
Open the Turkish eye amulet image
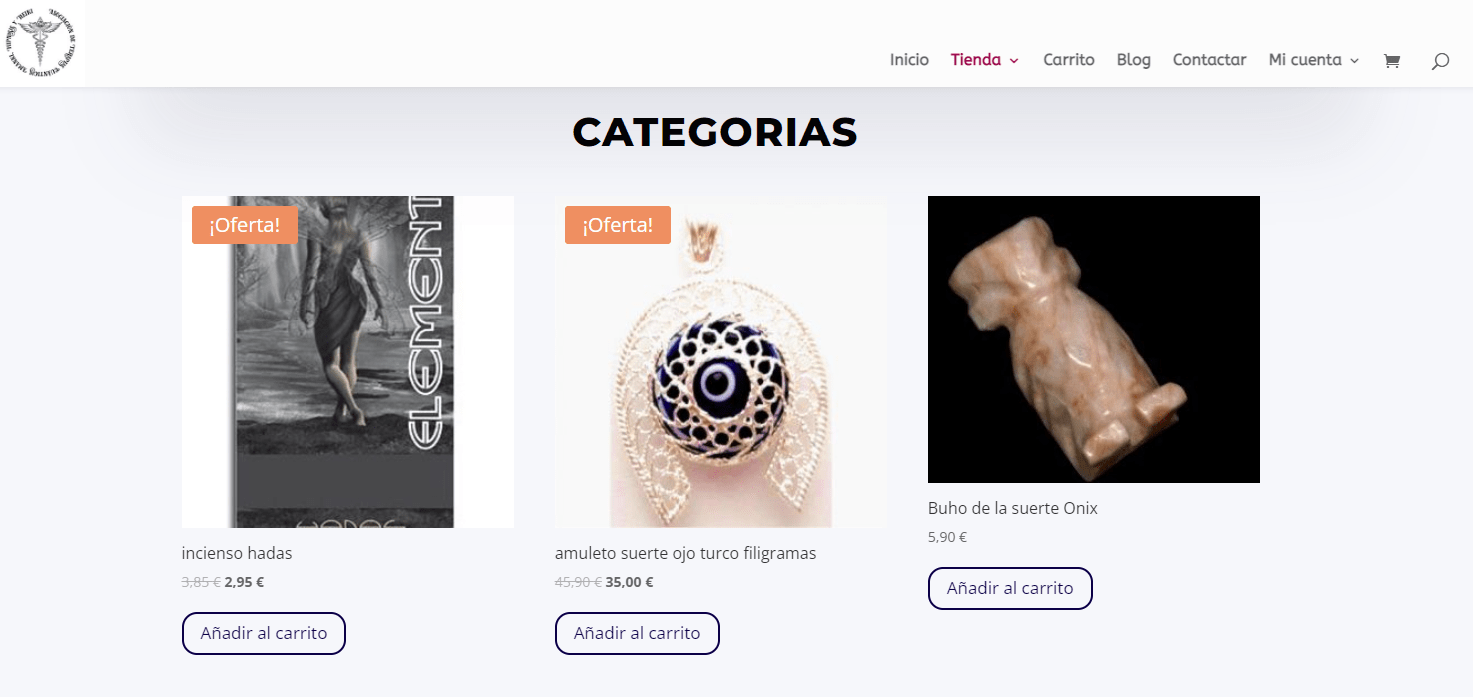(x=721, y=362)
